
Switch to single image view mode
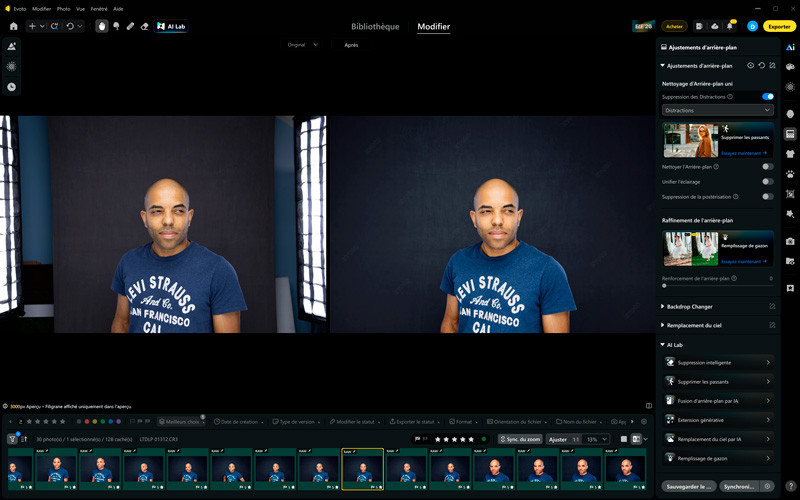point(623,439)
